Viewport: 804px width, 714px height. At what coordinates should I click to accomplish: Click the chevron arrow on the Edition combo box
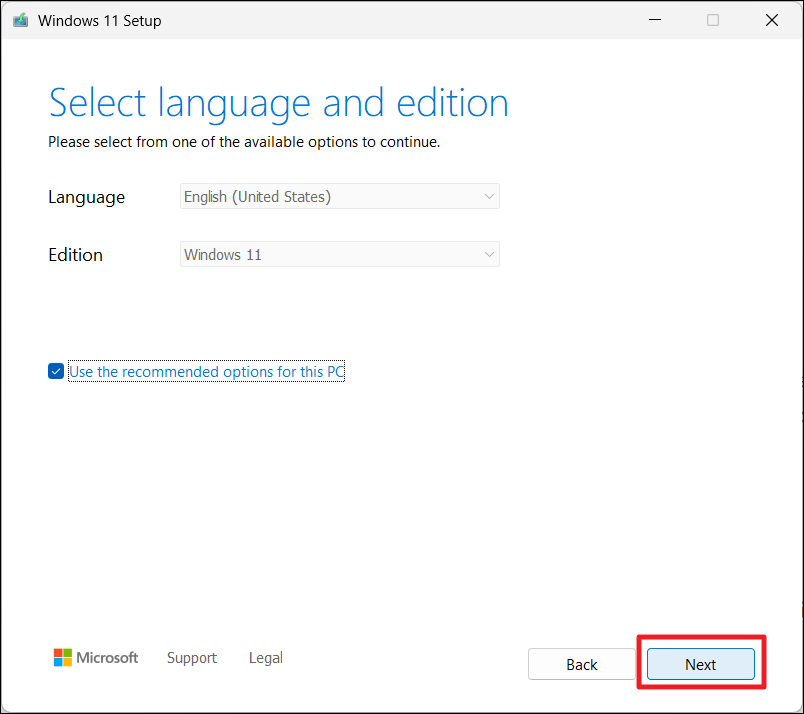tap(489, 255)
